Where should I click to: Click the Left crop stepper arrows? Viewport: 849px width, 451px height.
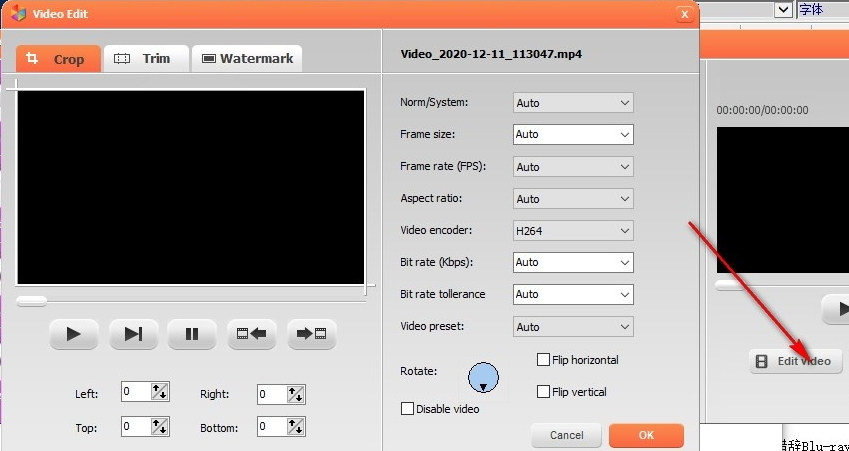click(159, 393)
